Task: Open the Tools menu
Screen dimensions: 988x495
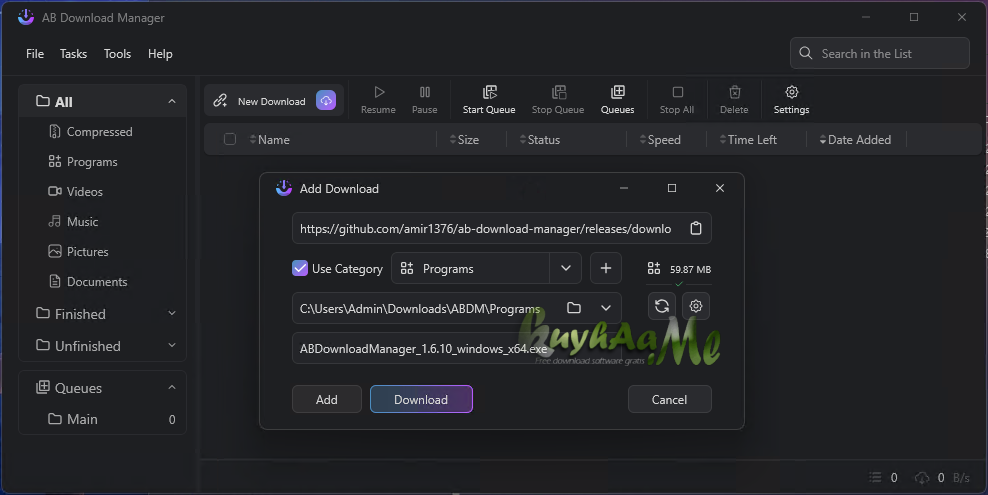Action: [117, 54]
